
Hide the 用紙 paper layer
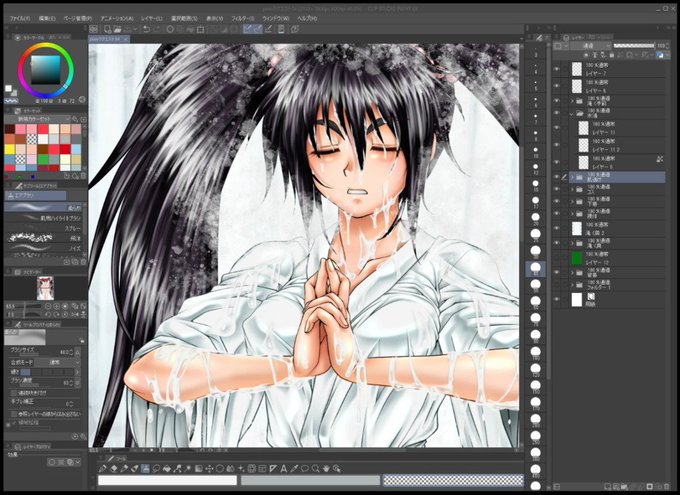[557, 299]
